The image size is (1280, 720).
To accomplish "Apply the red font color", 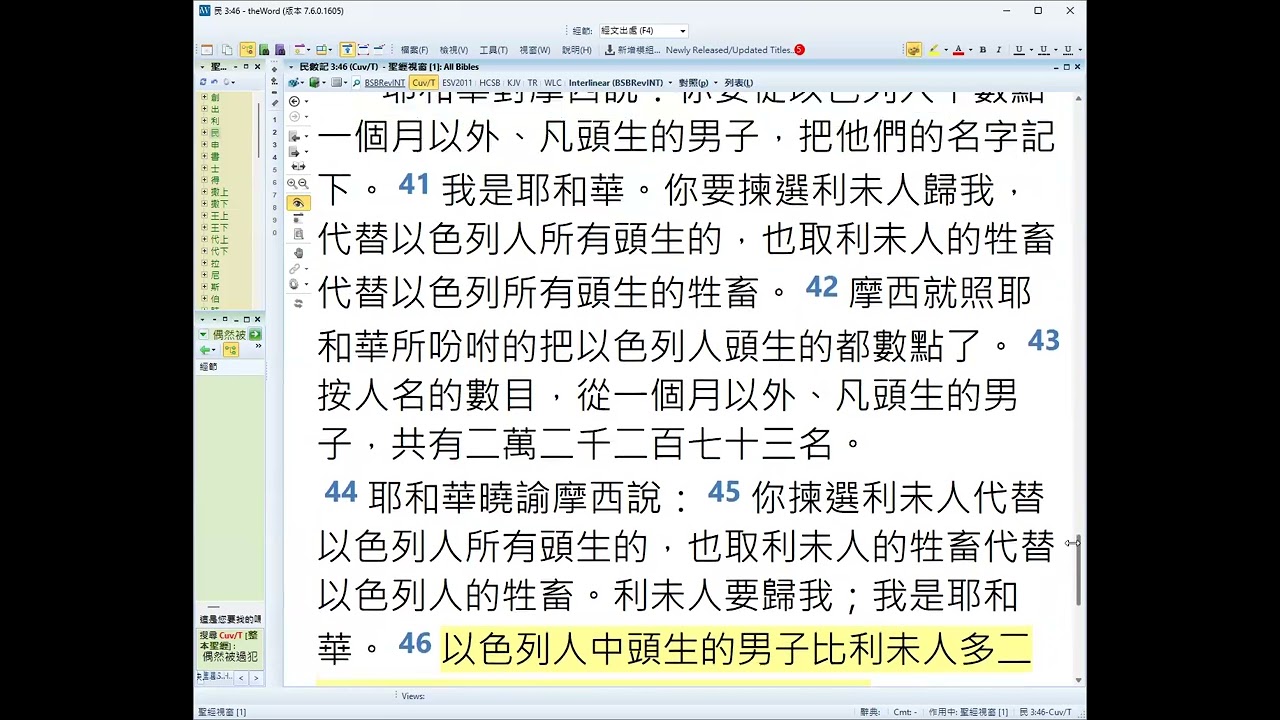I will tap(958, 50).
